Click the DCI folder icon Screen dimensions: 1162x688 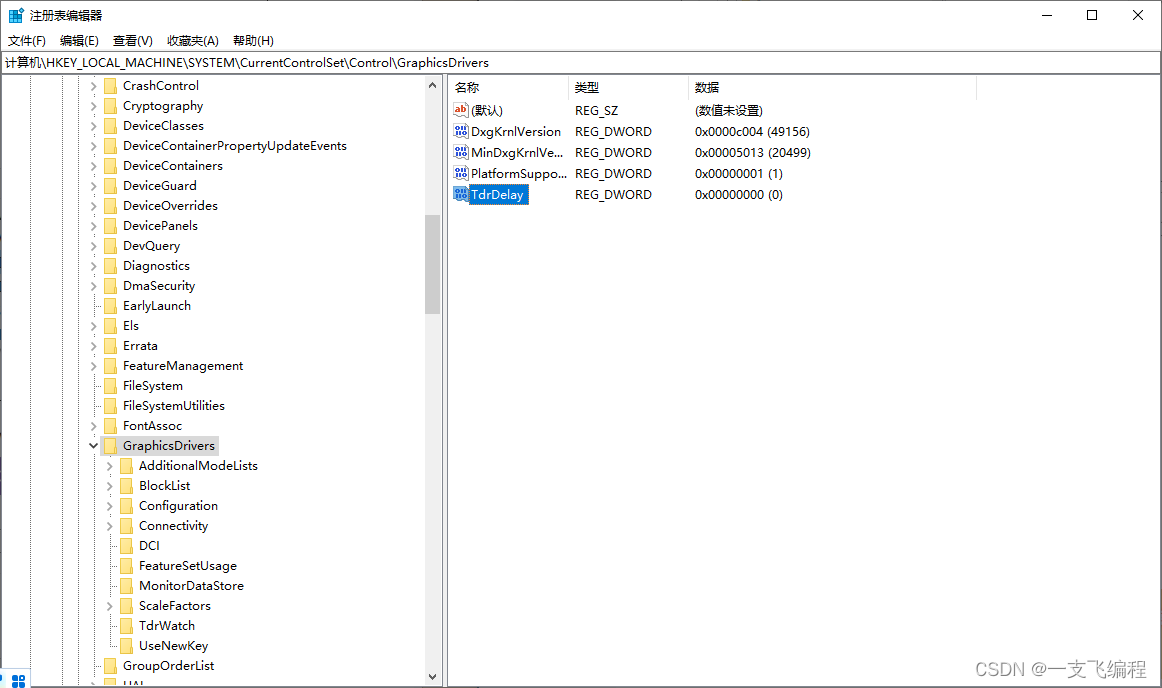tap(127, 546)
